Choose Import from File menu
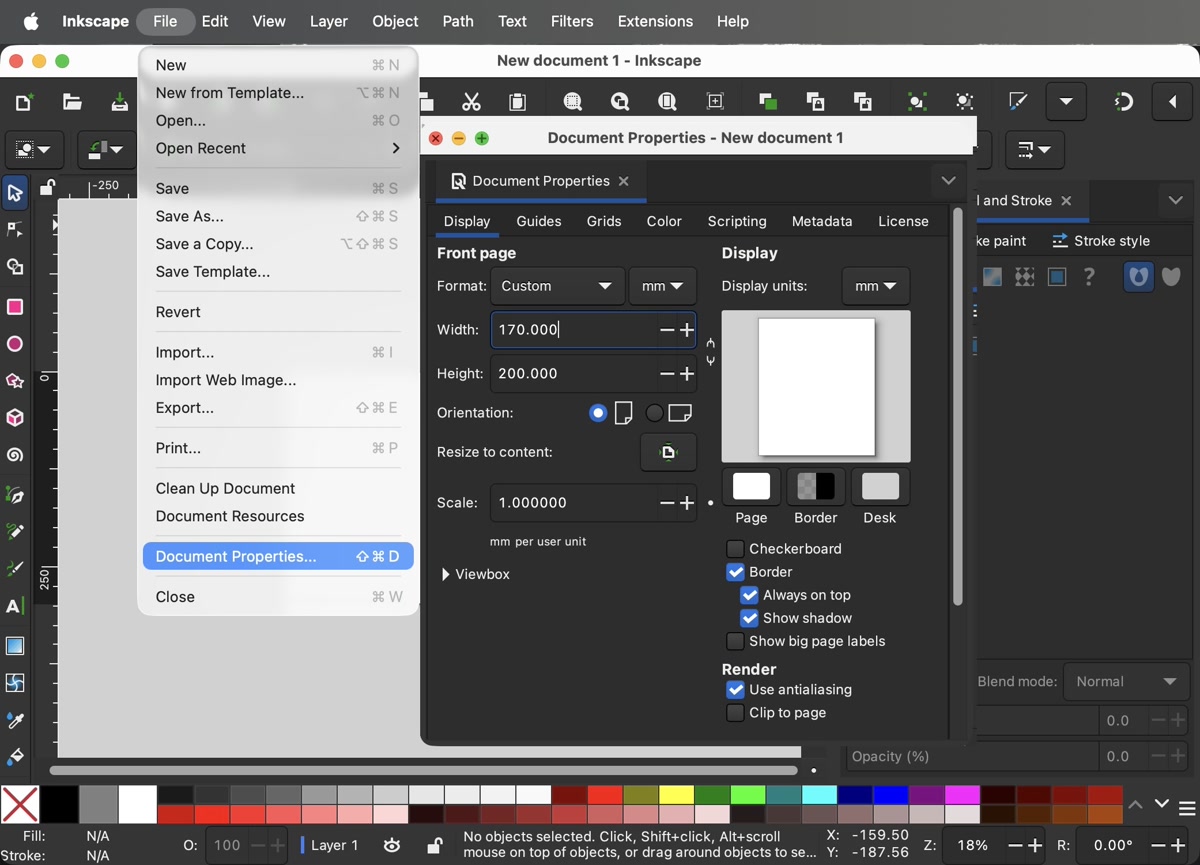1200x865 pixels. (278, 352)
